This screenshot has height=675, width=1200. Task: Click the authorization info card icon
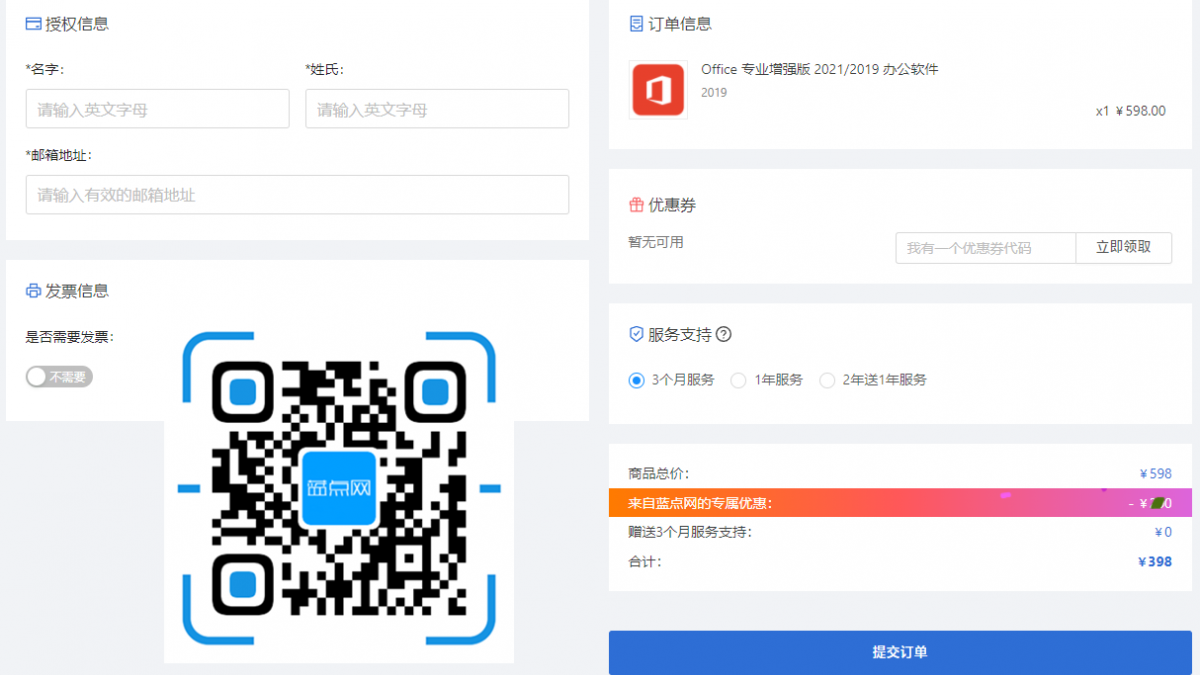(x=33, y=24)
